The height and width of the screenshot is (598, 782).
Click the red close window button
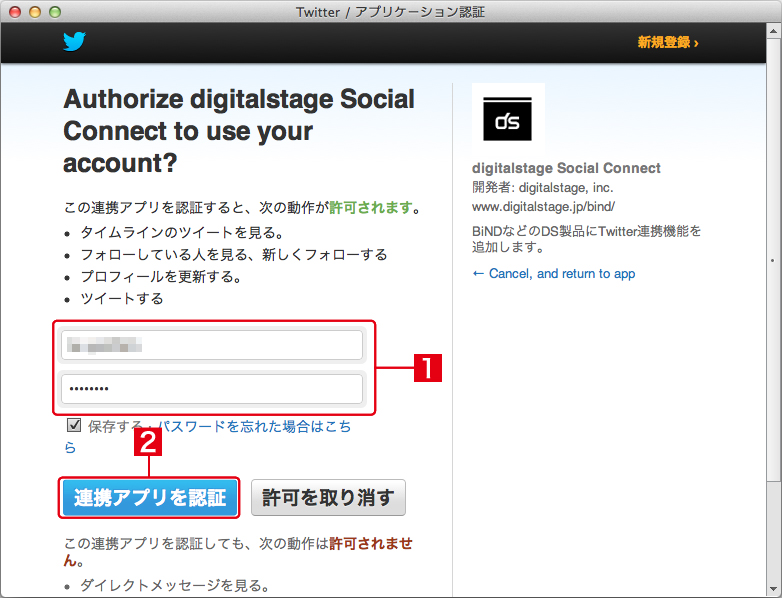[15, 12]
